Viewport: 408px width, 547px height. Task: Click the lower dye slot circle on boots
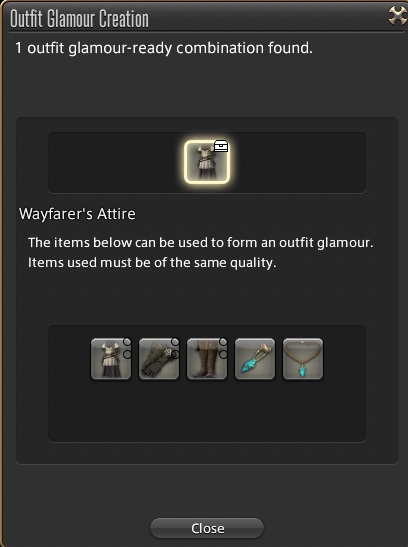click(x=223, y=354)
